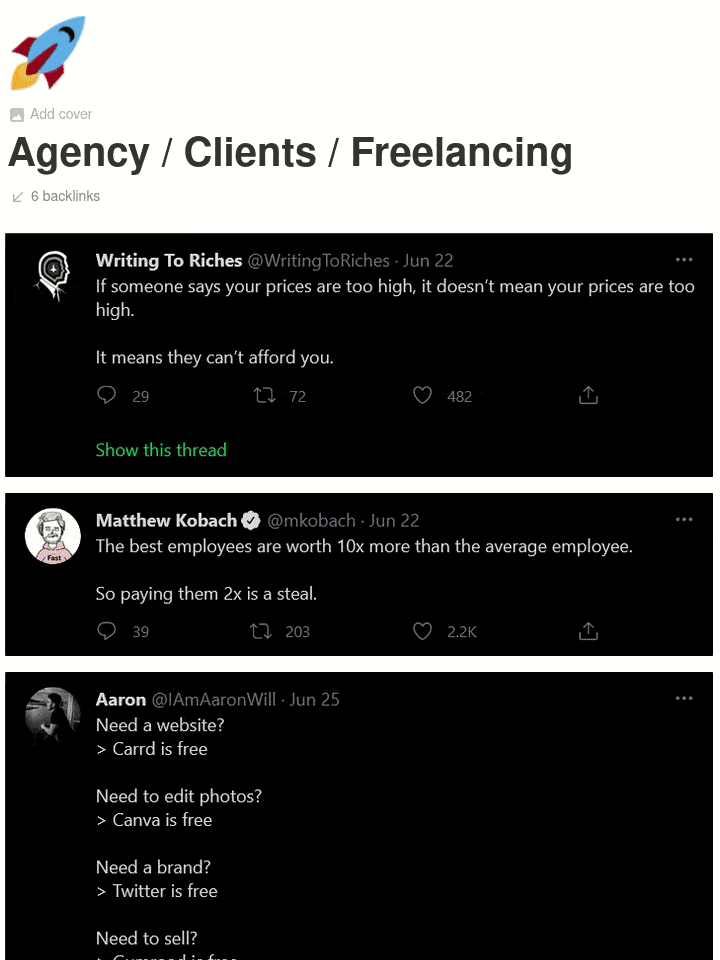
Task: Toggle the like heart on Matthew Kobach's tweet
Action: (422, 631)
